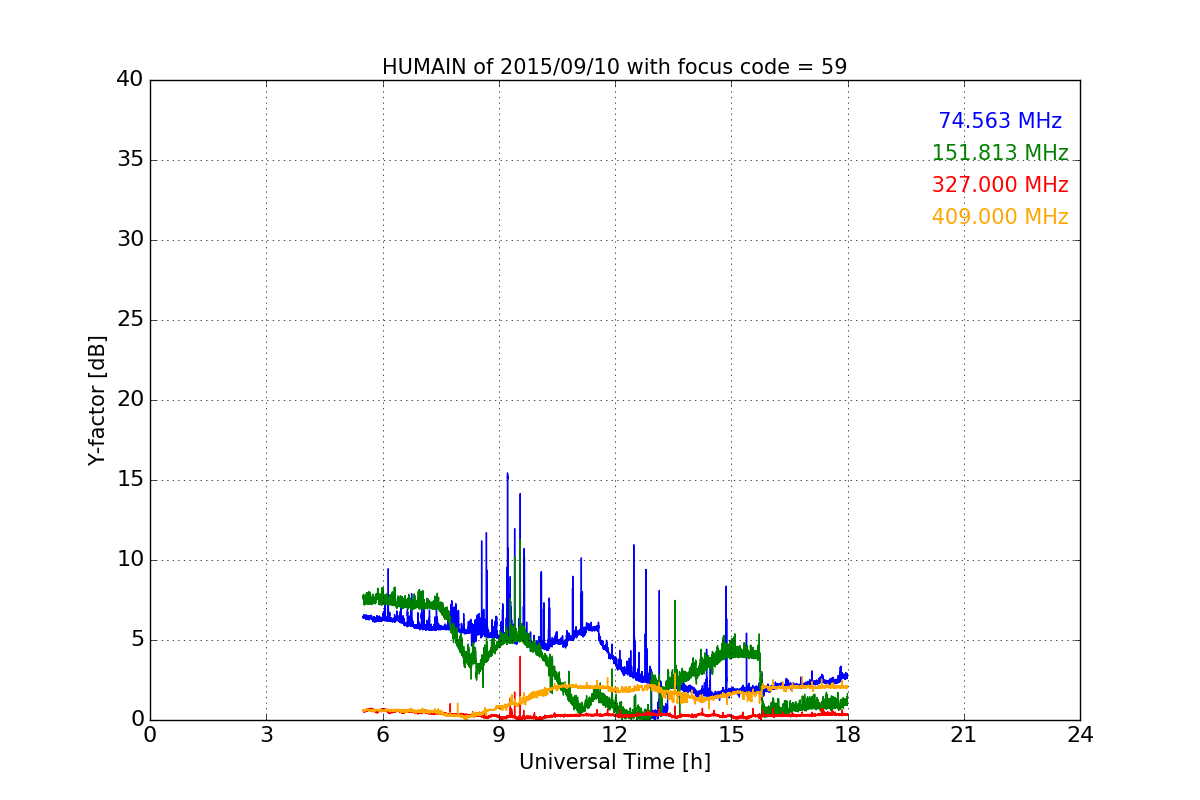
Task: Click the y-axis tick label 10
Action: (x=130, y=560)
